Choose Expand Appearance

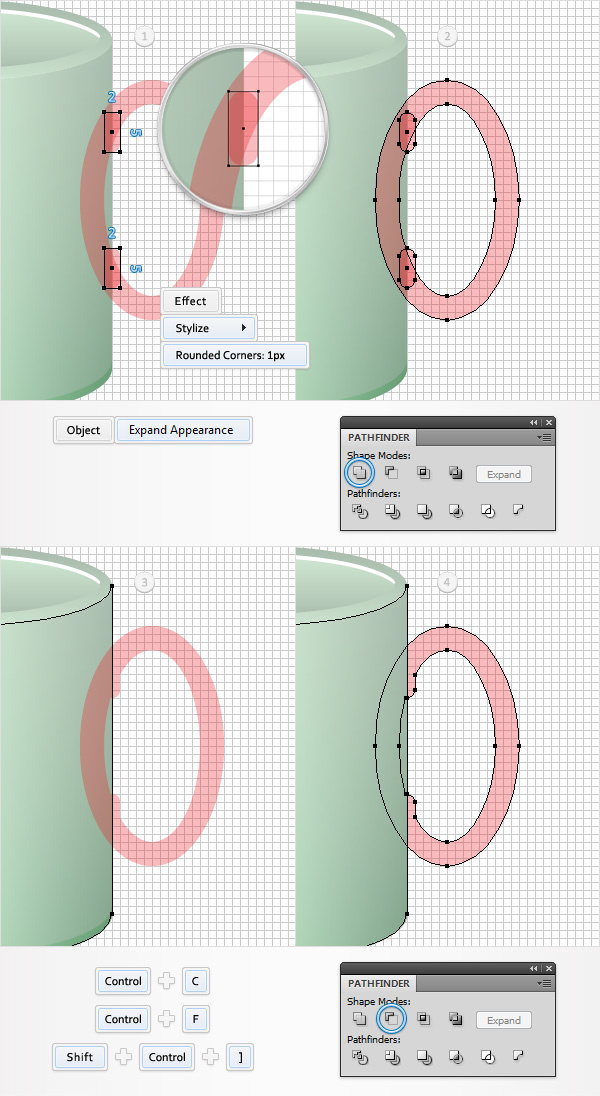pyautogui.click(x=181, y=430)
